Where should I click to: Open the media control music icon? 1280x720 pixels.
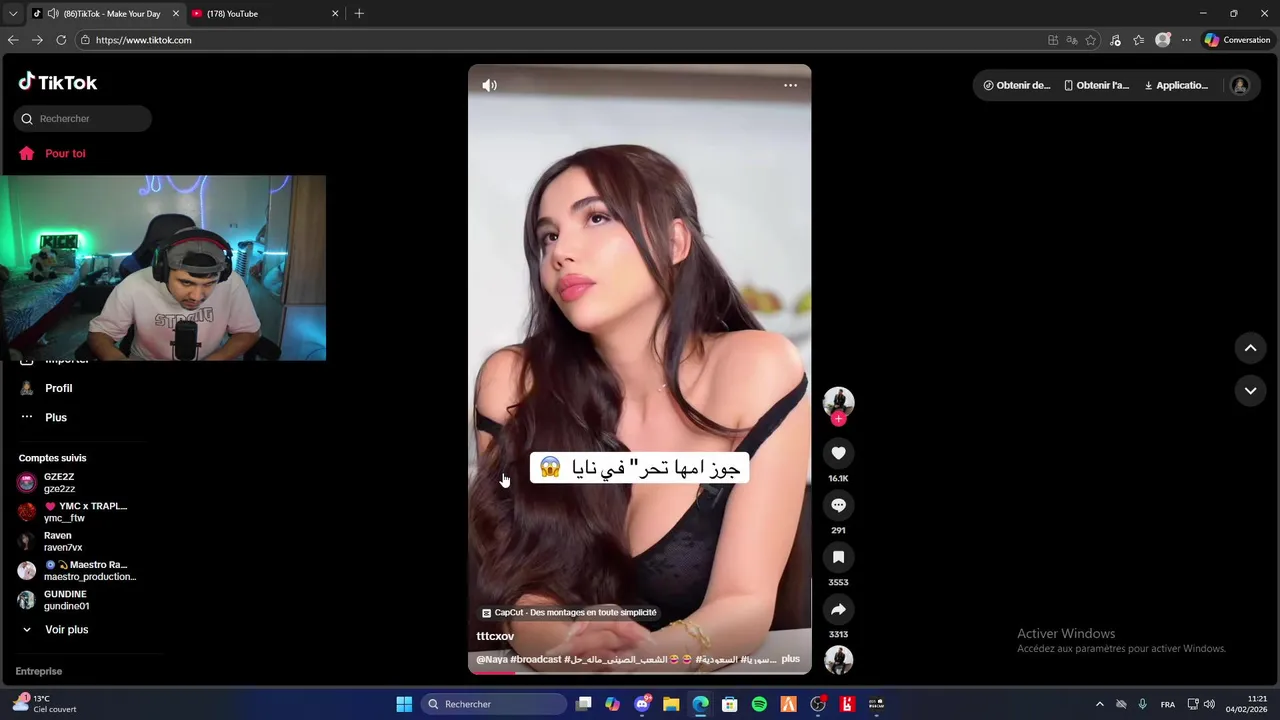pyautogui.click(x=1116, y=40)
